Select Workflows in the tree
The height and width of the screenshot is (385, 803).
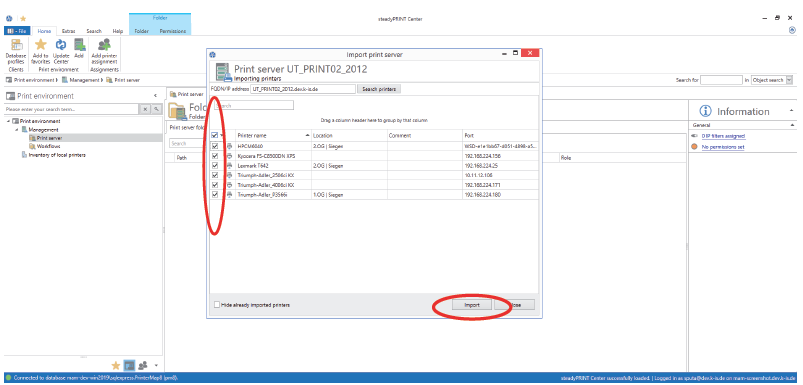pyautogui.click(x=49, y=146)
